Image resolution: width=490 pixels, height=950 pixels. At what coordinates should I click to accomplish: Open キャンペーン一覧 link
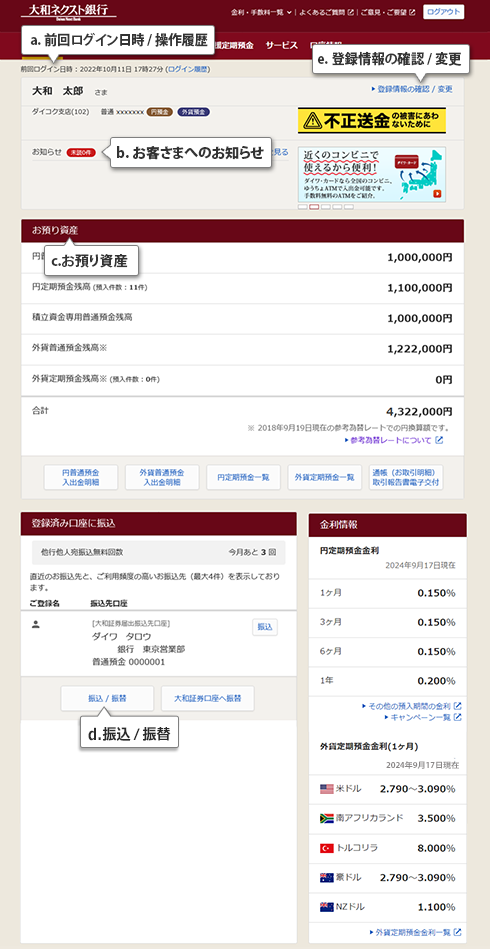[x=418, y=717]
